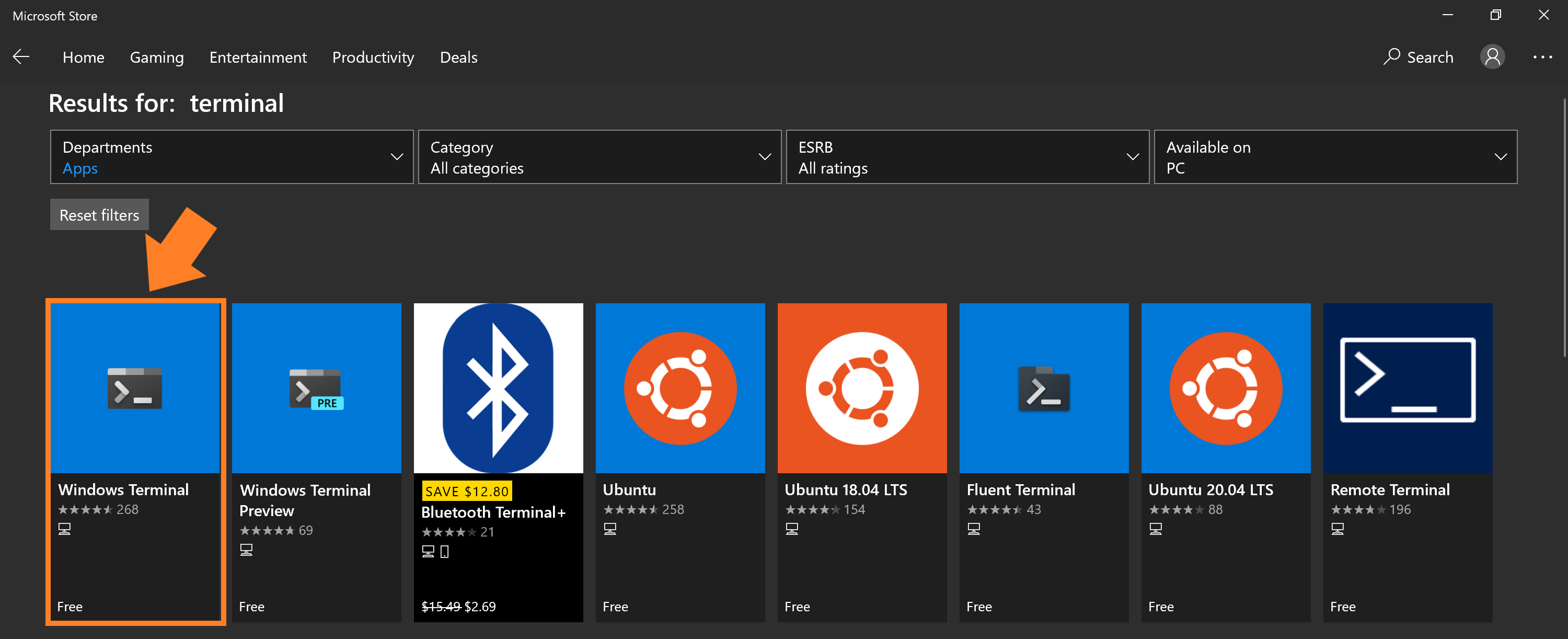Click the Ubuntu 18.04 LTS orange icon
Viewport: 1568px width, 639px height.
pyautogui.click(x=862, y=388)
